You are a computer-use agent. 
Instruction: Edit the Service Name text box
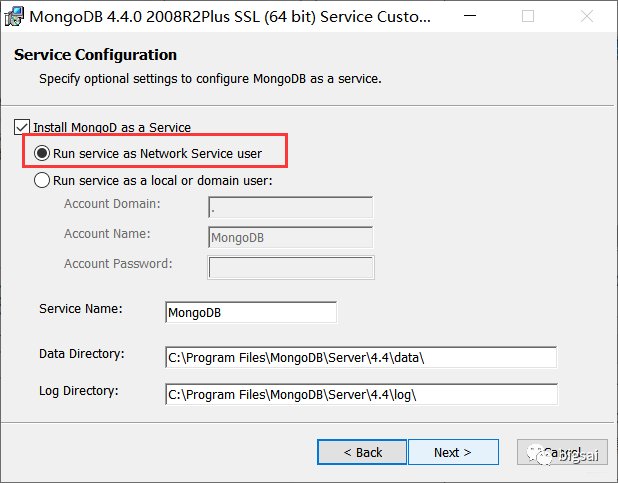coord(251,312)
